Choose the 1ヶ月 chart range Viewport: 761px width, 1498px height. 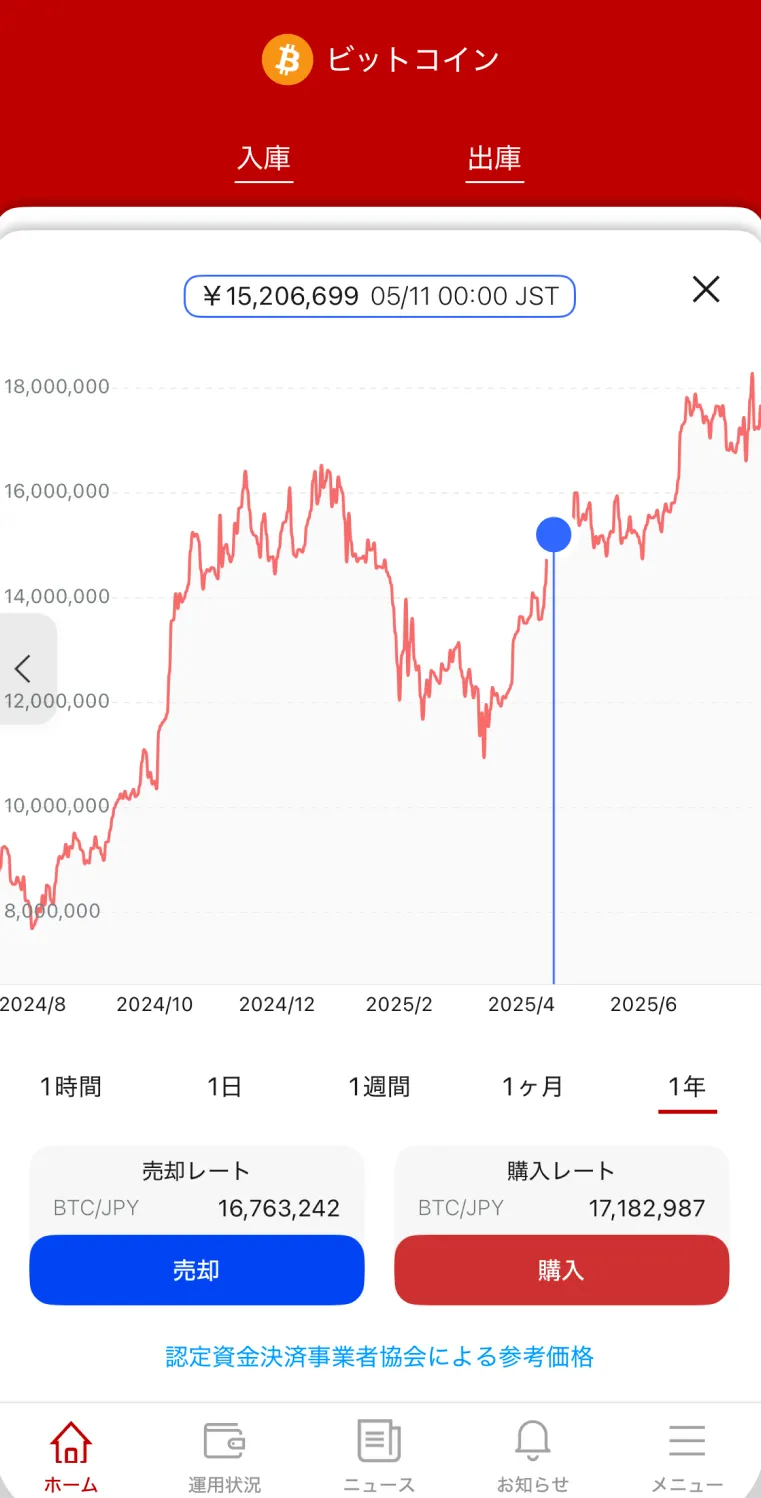tap(533, 1087)
